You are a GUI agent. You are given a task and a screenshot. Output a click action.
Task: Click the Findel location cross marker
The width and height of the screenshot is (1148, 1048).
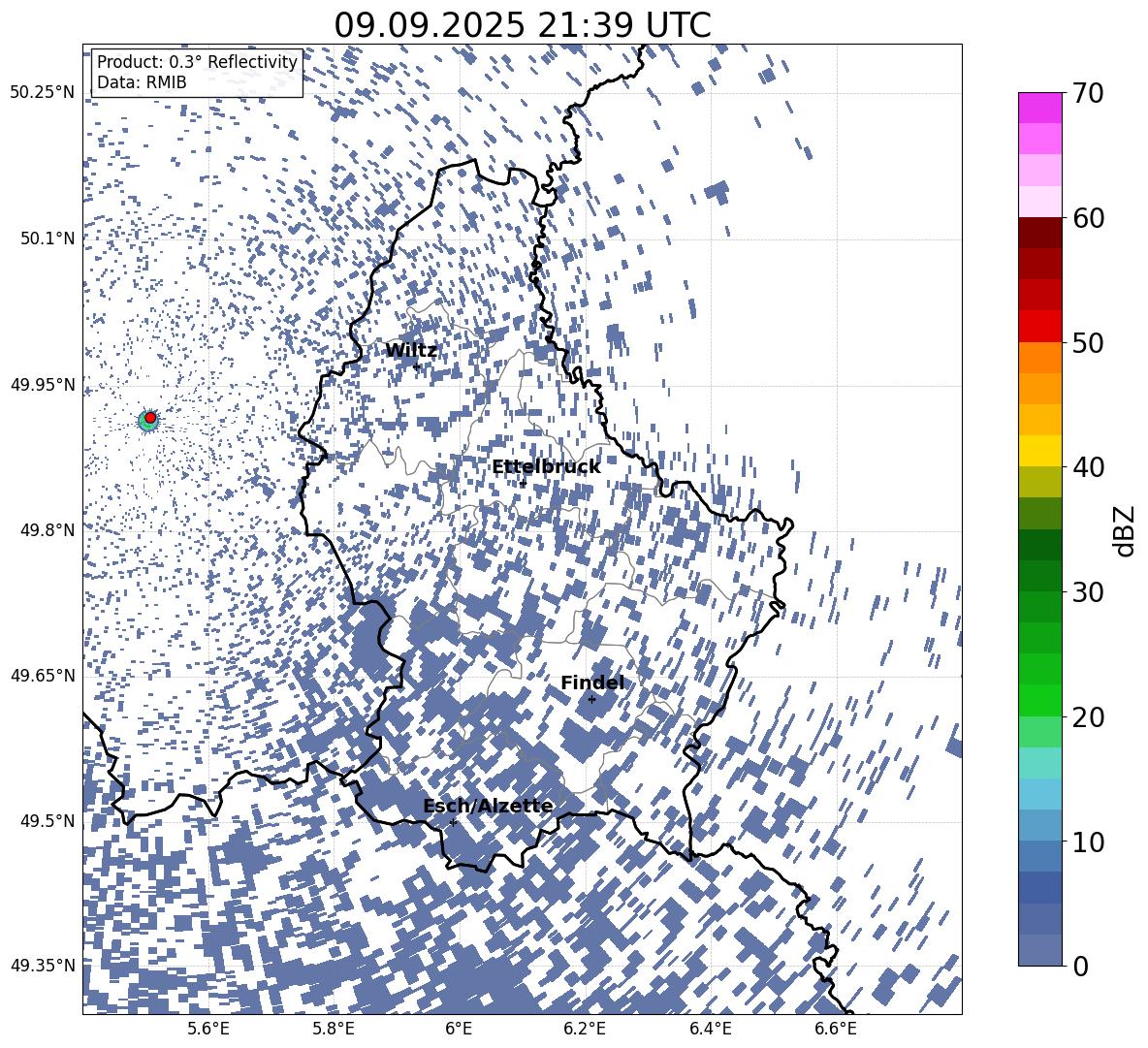[x=591, y=700]
